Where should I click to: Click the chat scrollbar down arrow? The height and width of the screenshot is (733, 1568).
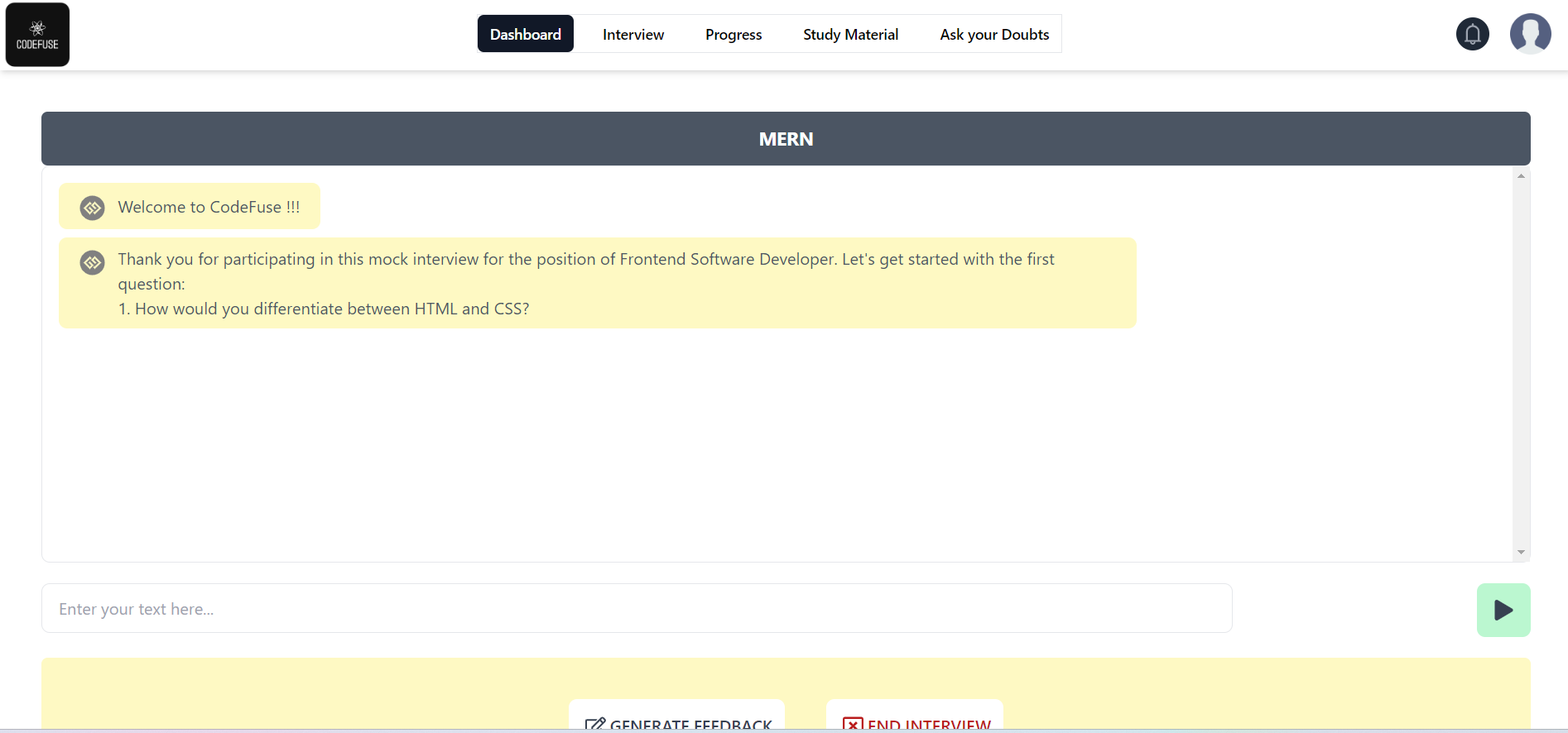[x=1521, y=552]
